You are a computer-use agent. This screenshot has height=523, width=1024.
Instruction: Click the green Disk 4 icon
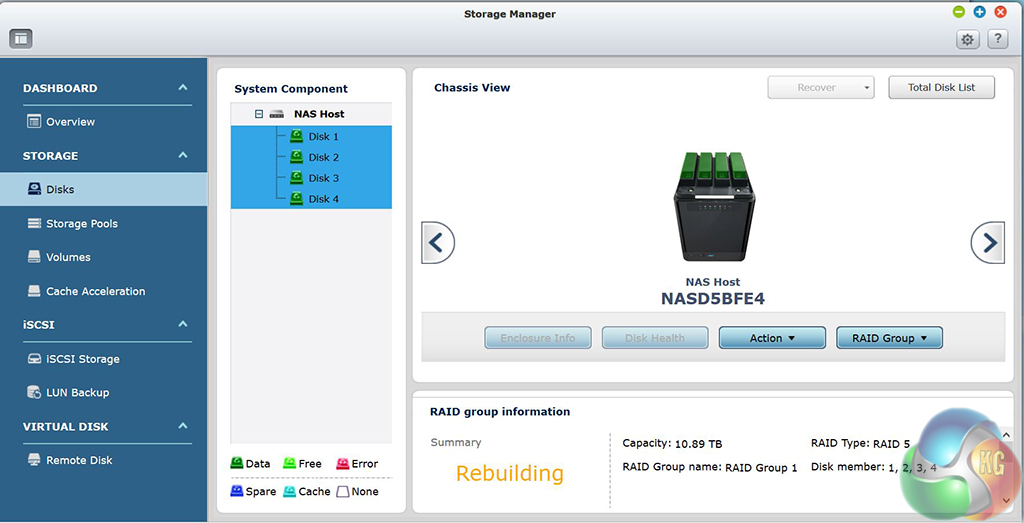point(296,198)
